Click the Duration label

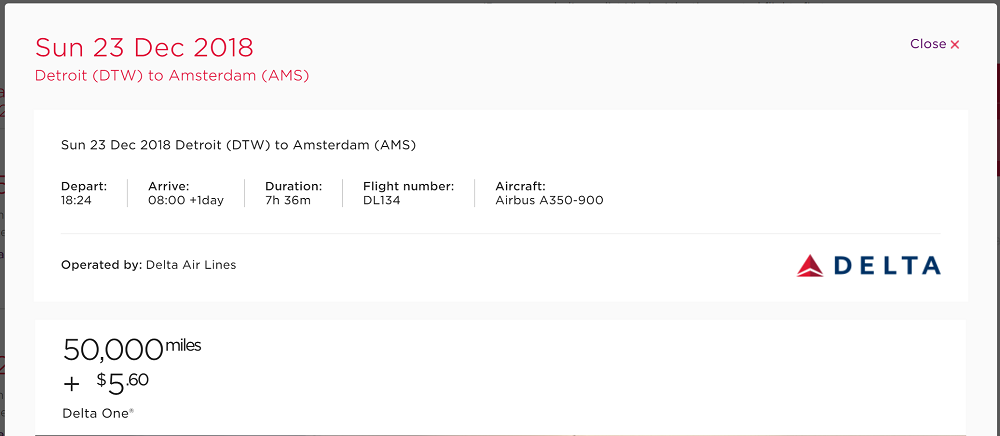pos(293,186)
